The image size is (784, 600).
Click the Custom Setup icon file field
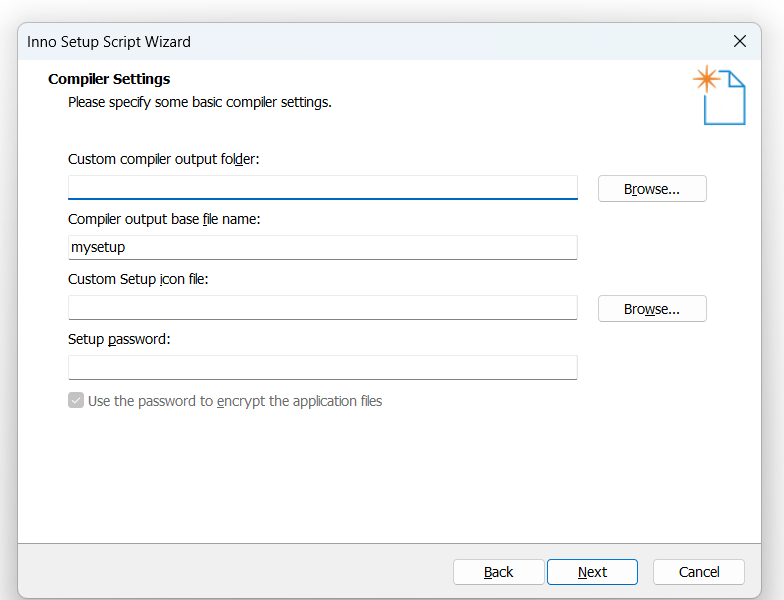[x=322, y=308]
